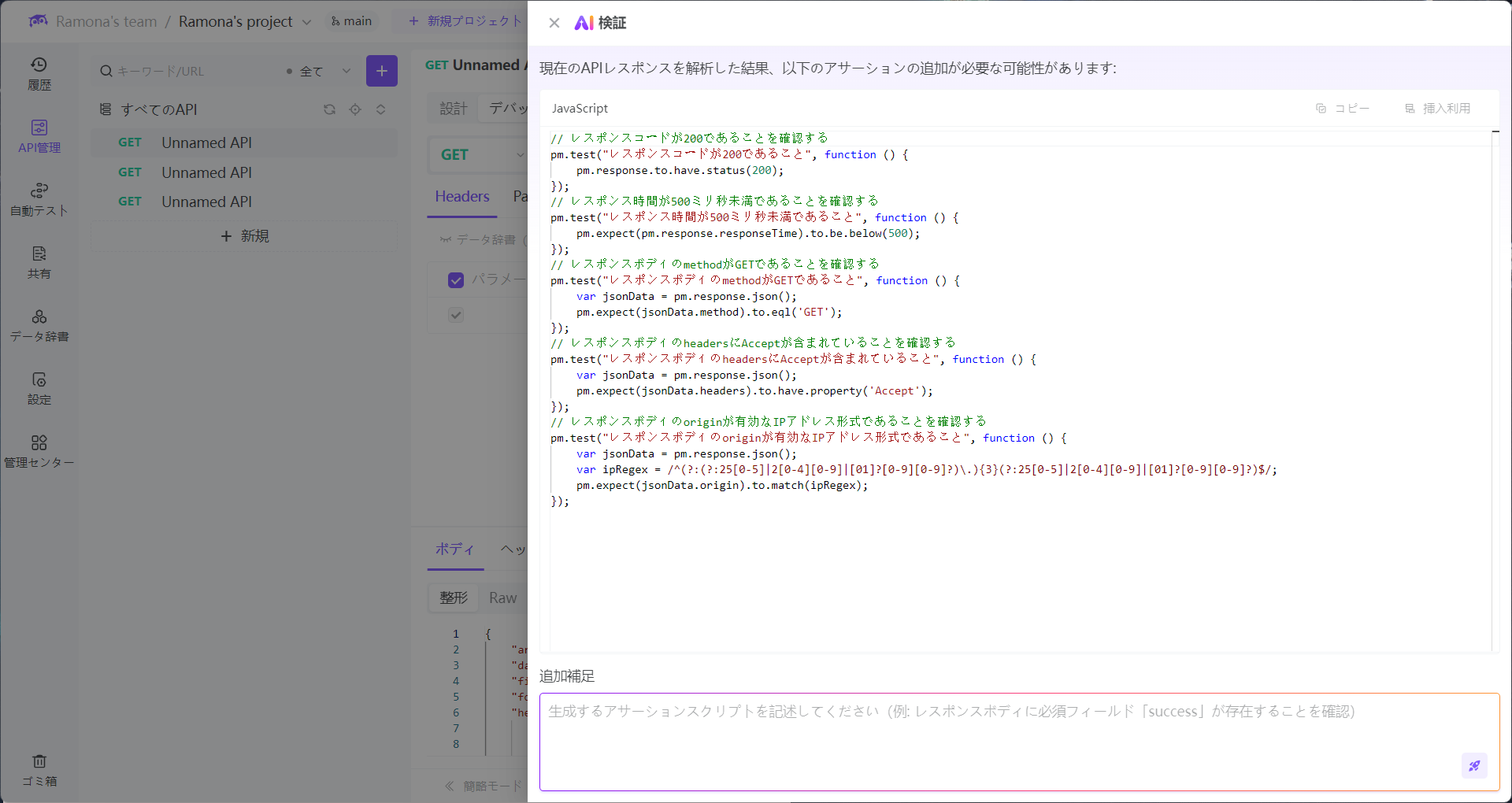The width and height of the screenshot is (1512, 803).
Task: Submit the 追加補足 prompt via rocket icon
Action: pyautogui.click(x=1474, y=765)
